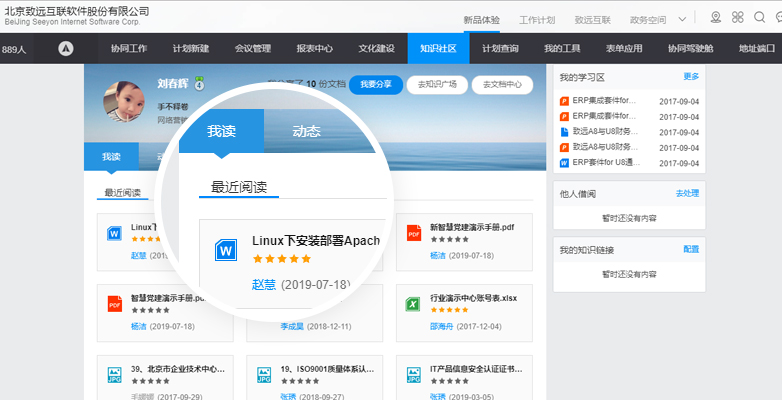This screenshot has height=400, width=782.
Task: Click the level 4 badge beside 刘春辉
Action: [x=199, y=83]
